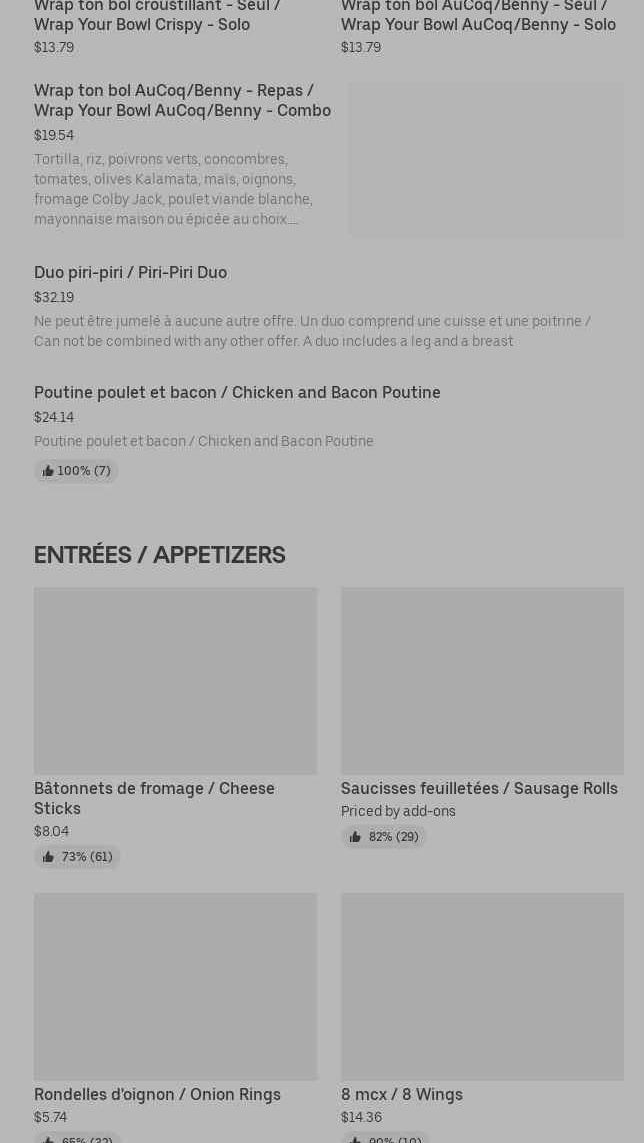Click thumbs-up icon on Chicken and Bacon Poutine
The width and height of the screenshot is (644, 1143).
pos(48,471)
